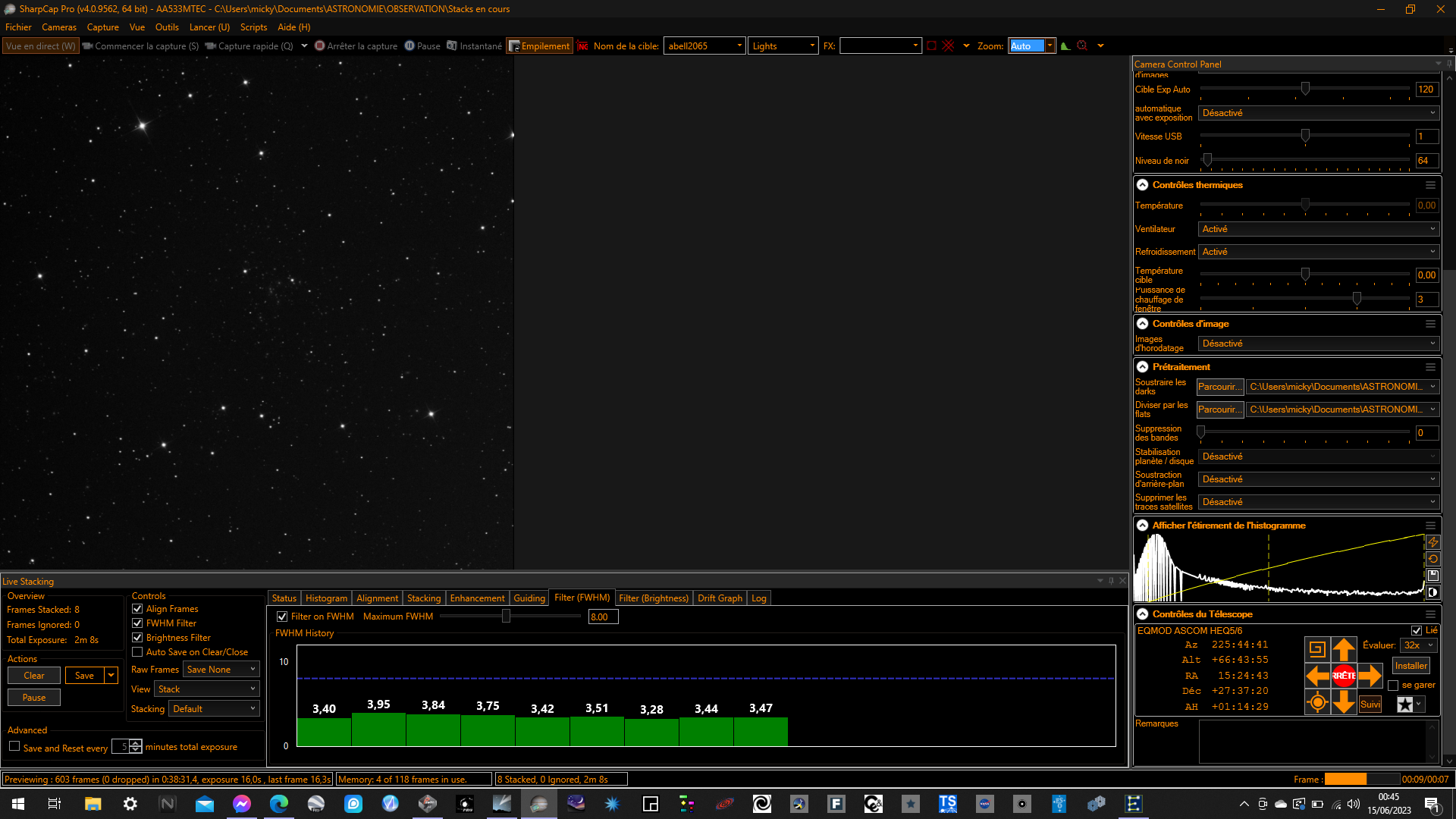The image size is (1456, 819).
Task: Click the histogram save floppy icon
Action: (x=1432, y=576)
